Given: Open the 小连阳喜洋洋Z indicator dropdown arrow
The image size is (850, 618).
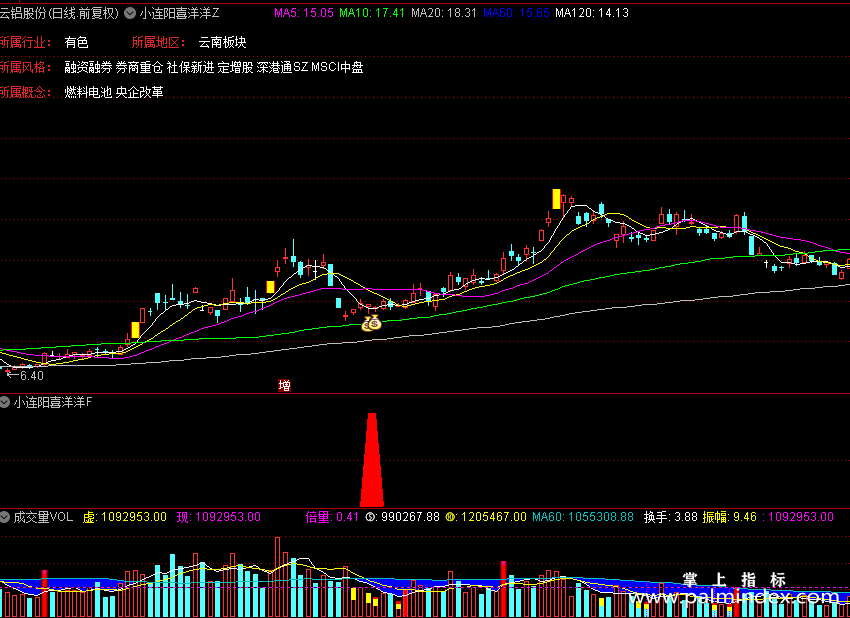Looking at the screenshot, I should (130, 13).
